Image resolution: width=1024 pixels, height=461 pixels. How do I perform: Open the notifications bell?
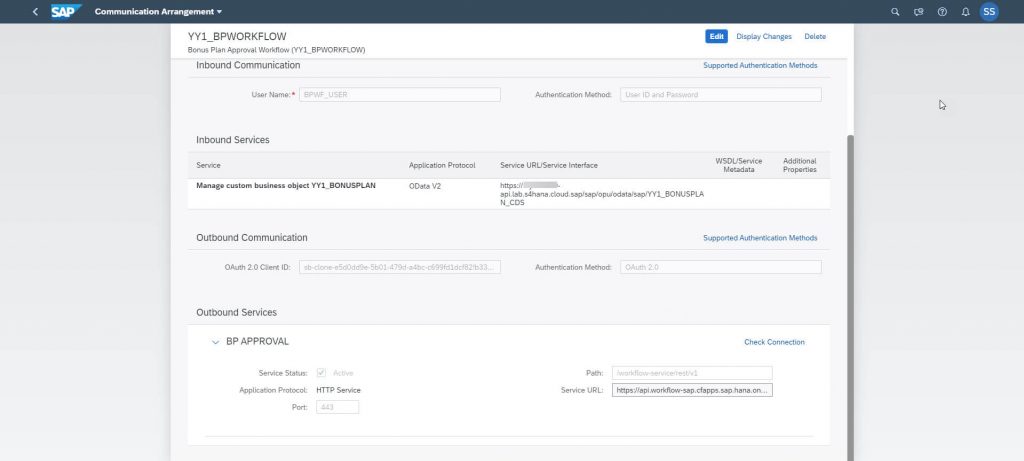click(965, 12)
